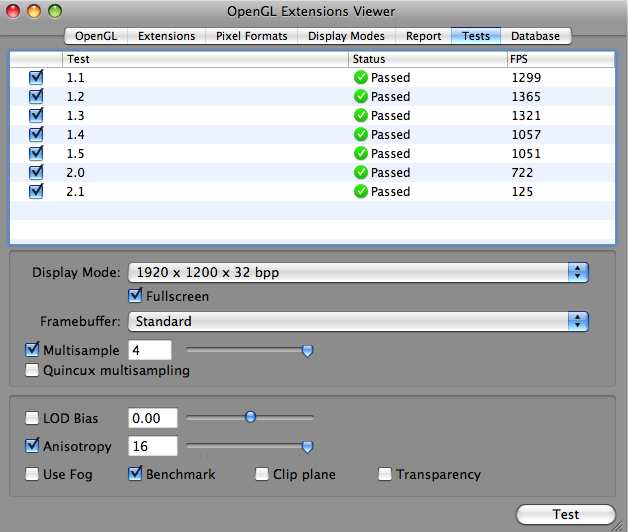This screenshot has height=532, width=628.
Task: Select the Tests tab
Action: [x=476, y=36]
